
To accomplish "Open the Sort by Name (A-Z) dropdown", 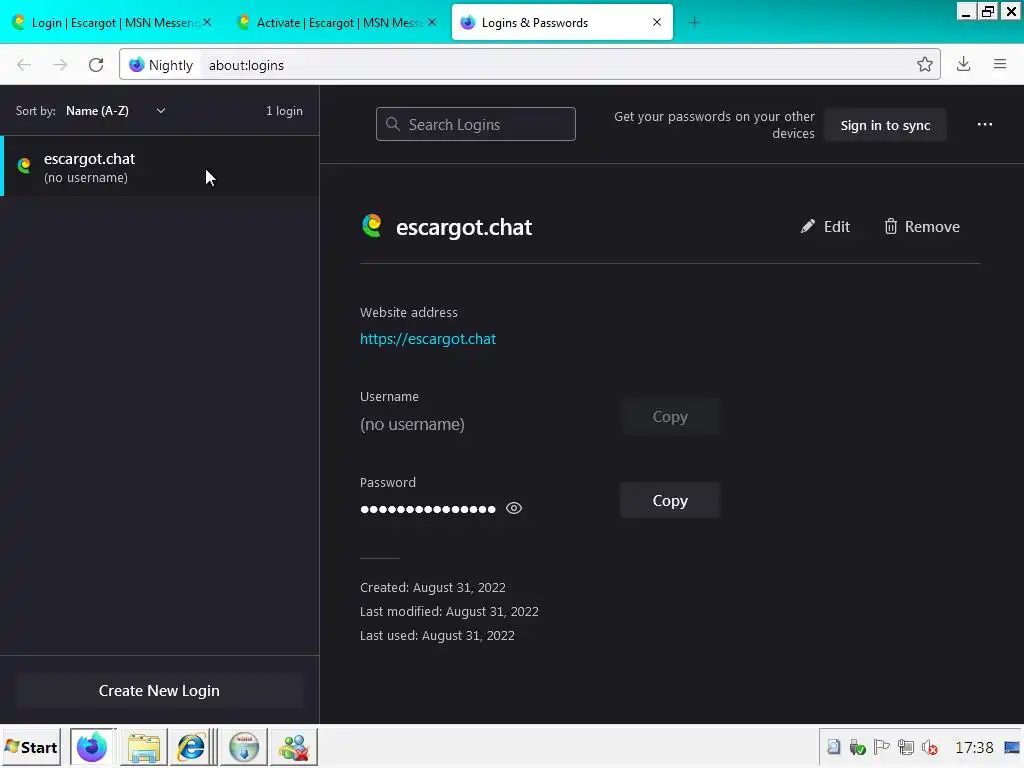I will (x=116, y=111).
